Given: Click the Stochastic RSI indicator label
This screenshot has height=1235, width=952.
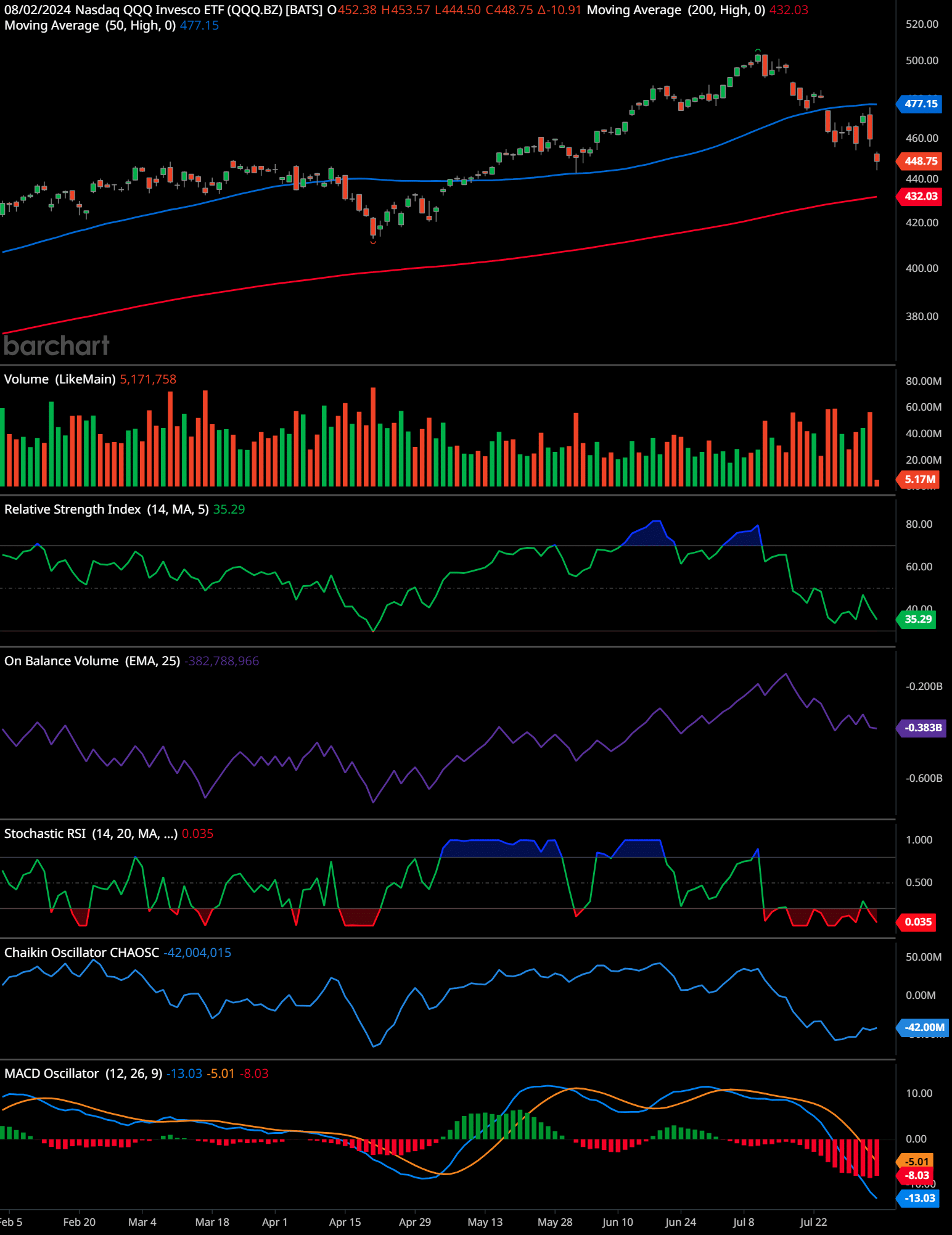Looking at the screenshot, I should 91,834.
